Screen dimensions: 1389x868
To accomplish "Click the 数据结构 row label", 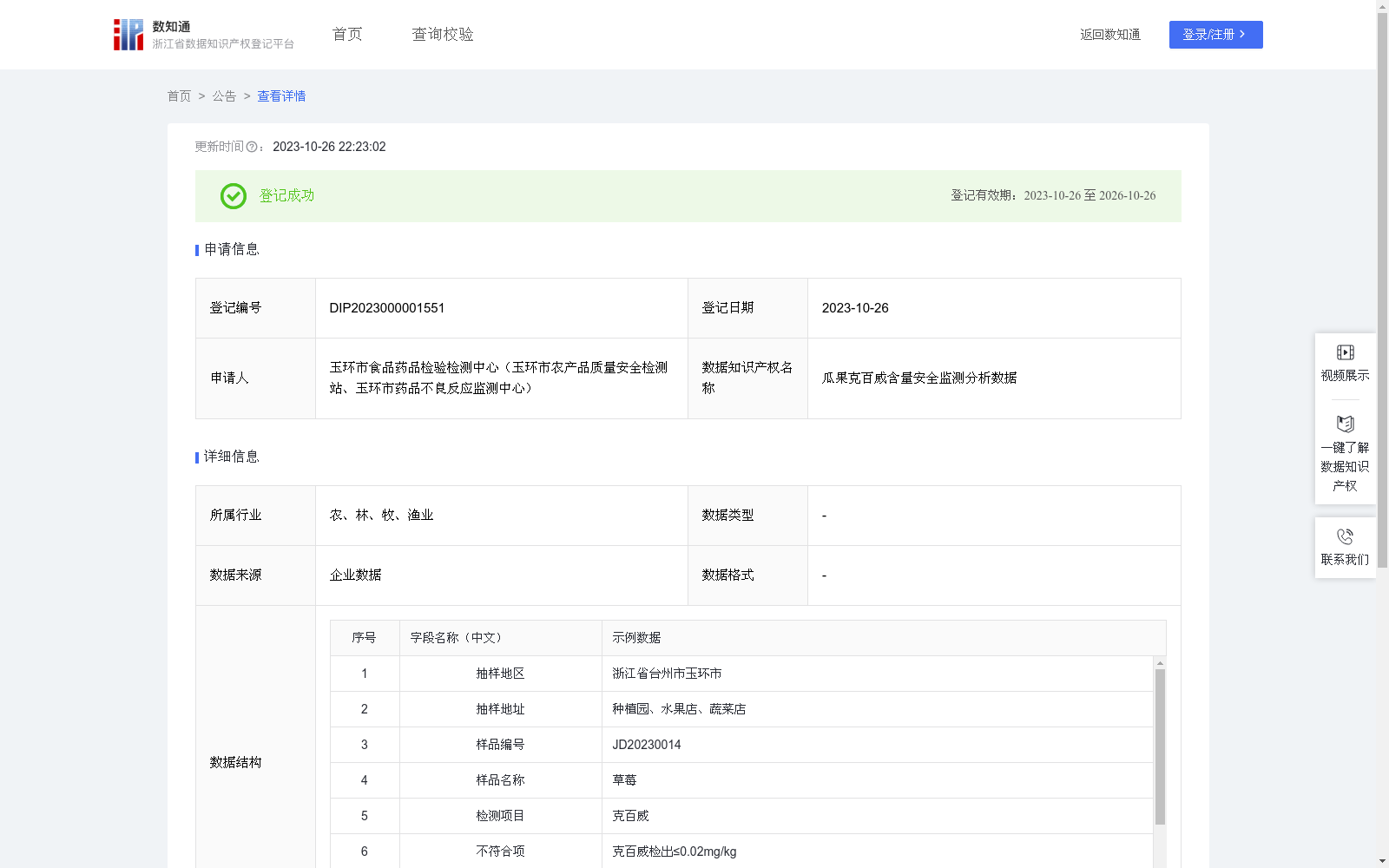I will (x=235, y=762).
